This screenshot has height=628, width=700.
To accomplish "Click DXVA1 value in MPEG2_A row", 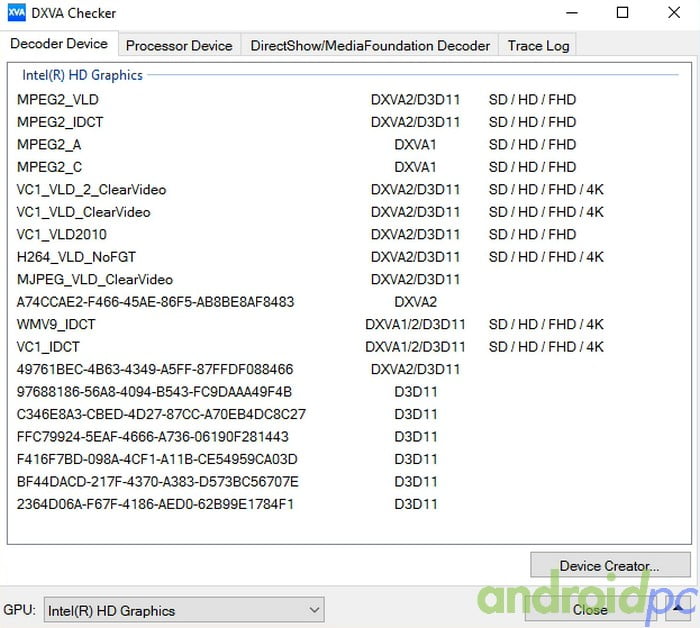I will click(x=415, y=145).
